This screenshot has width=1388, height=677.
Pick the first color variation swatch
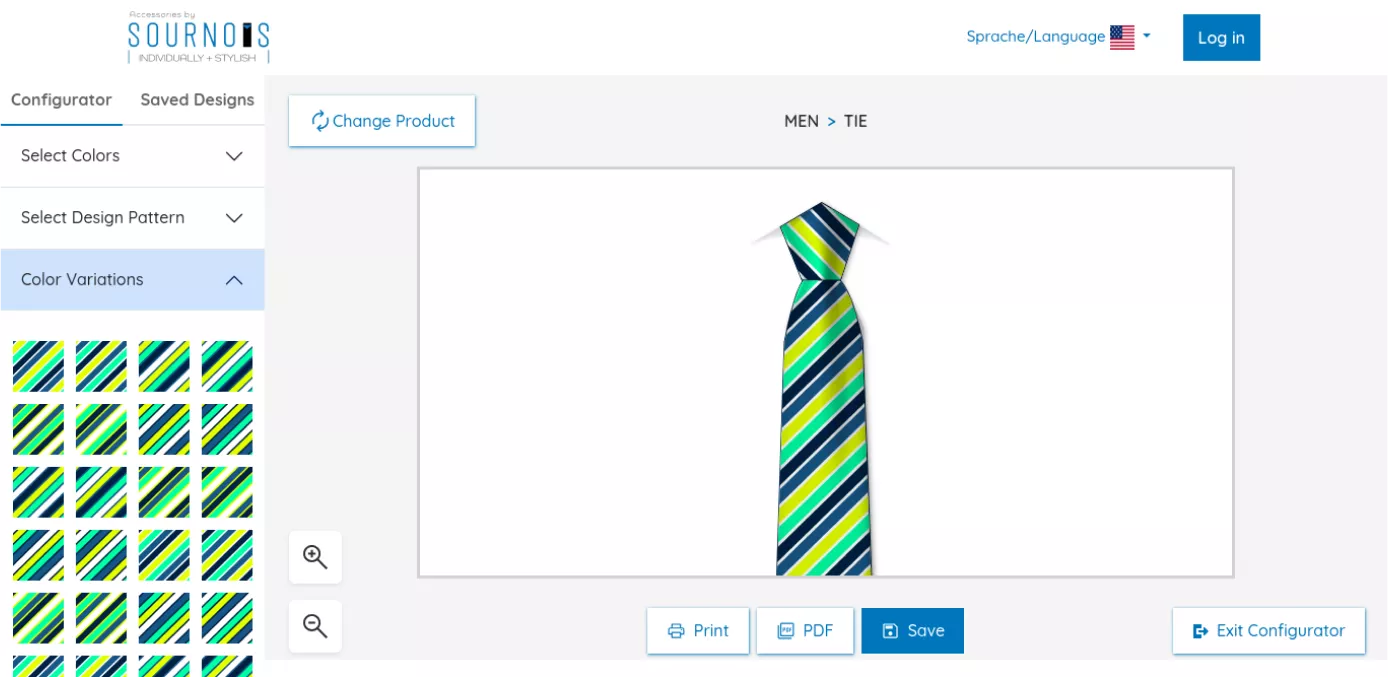38,366
